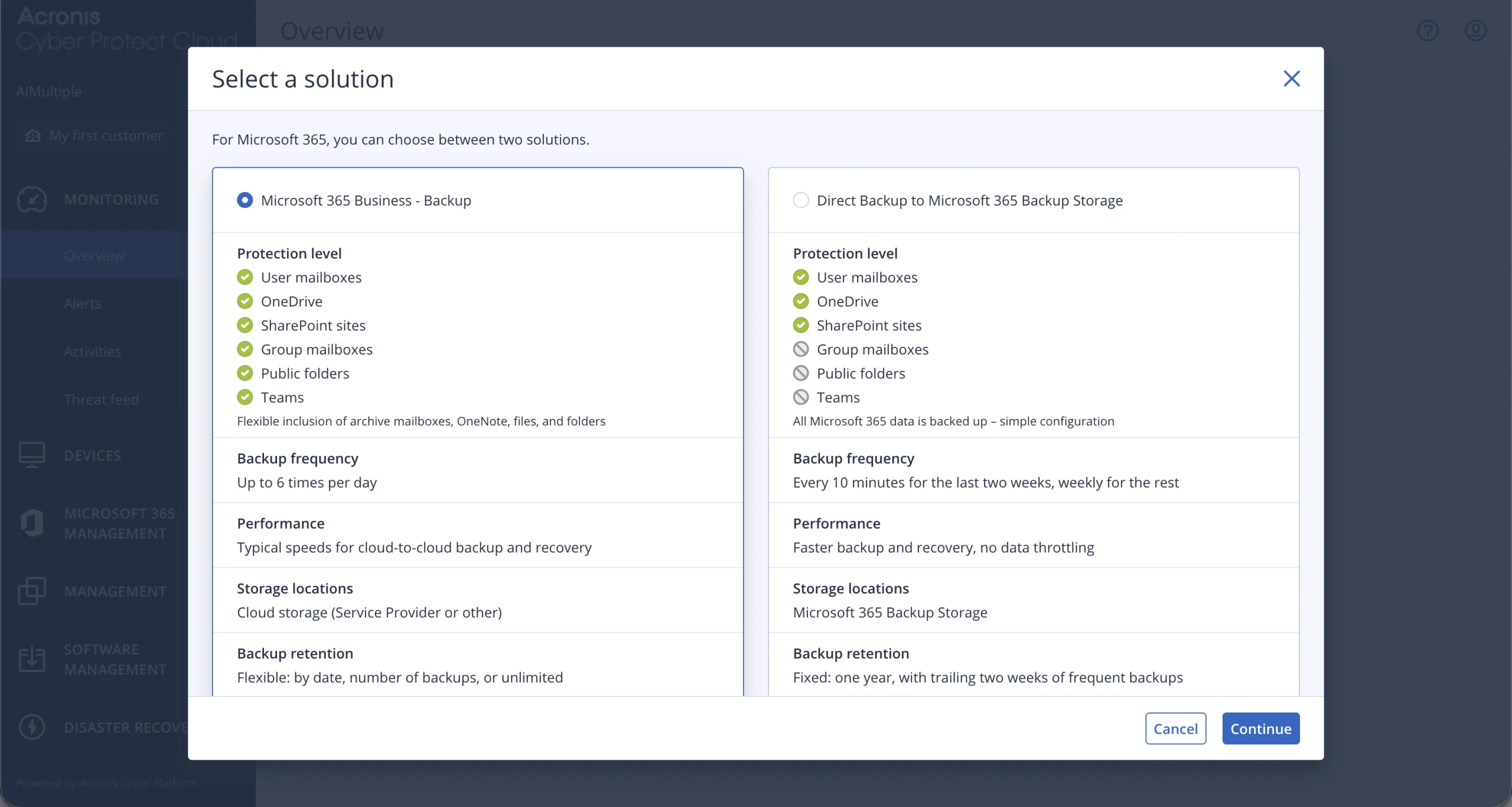
Task: Open Threat feed in the sidebar
Action: coord(102,399)
